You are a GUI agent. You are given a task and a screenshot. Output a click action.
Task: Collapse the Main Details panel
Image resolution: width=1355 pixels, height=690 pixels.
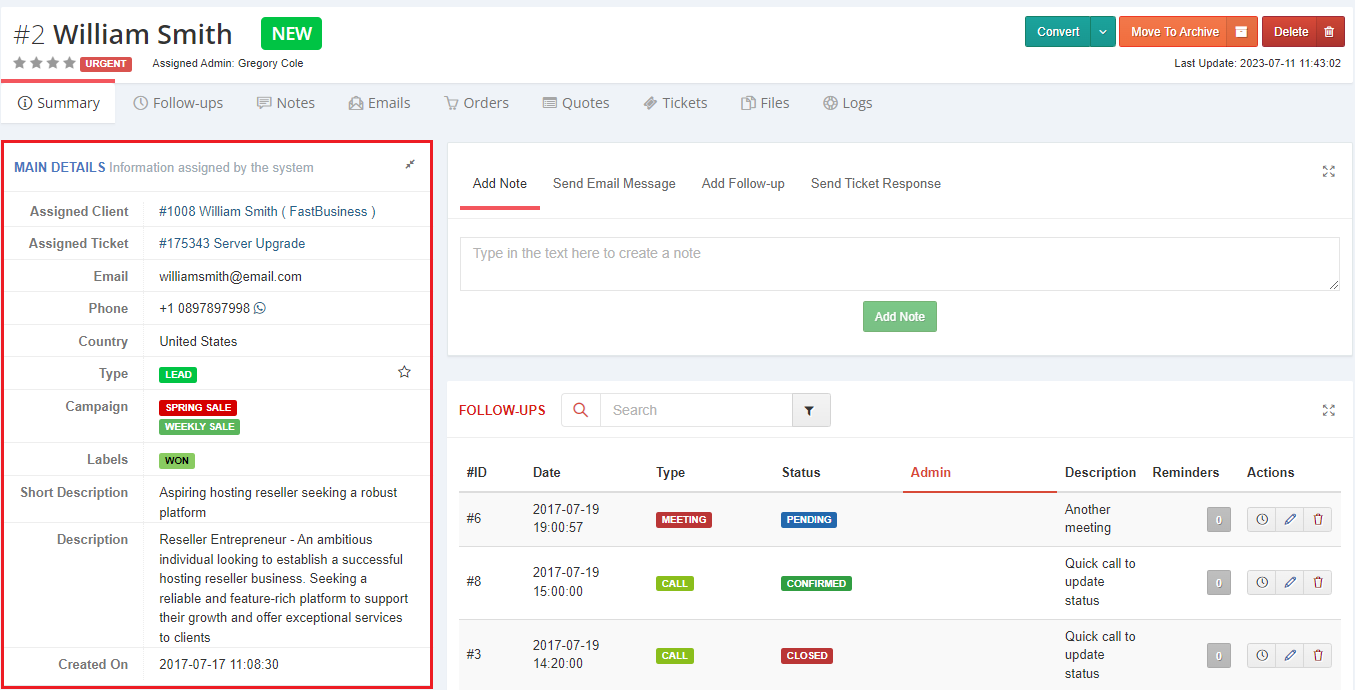[x=410, y=164]
